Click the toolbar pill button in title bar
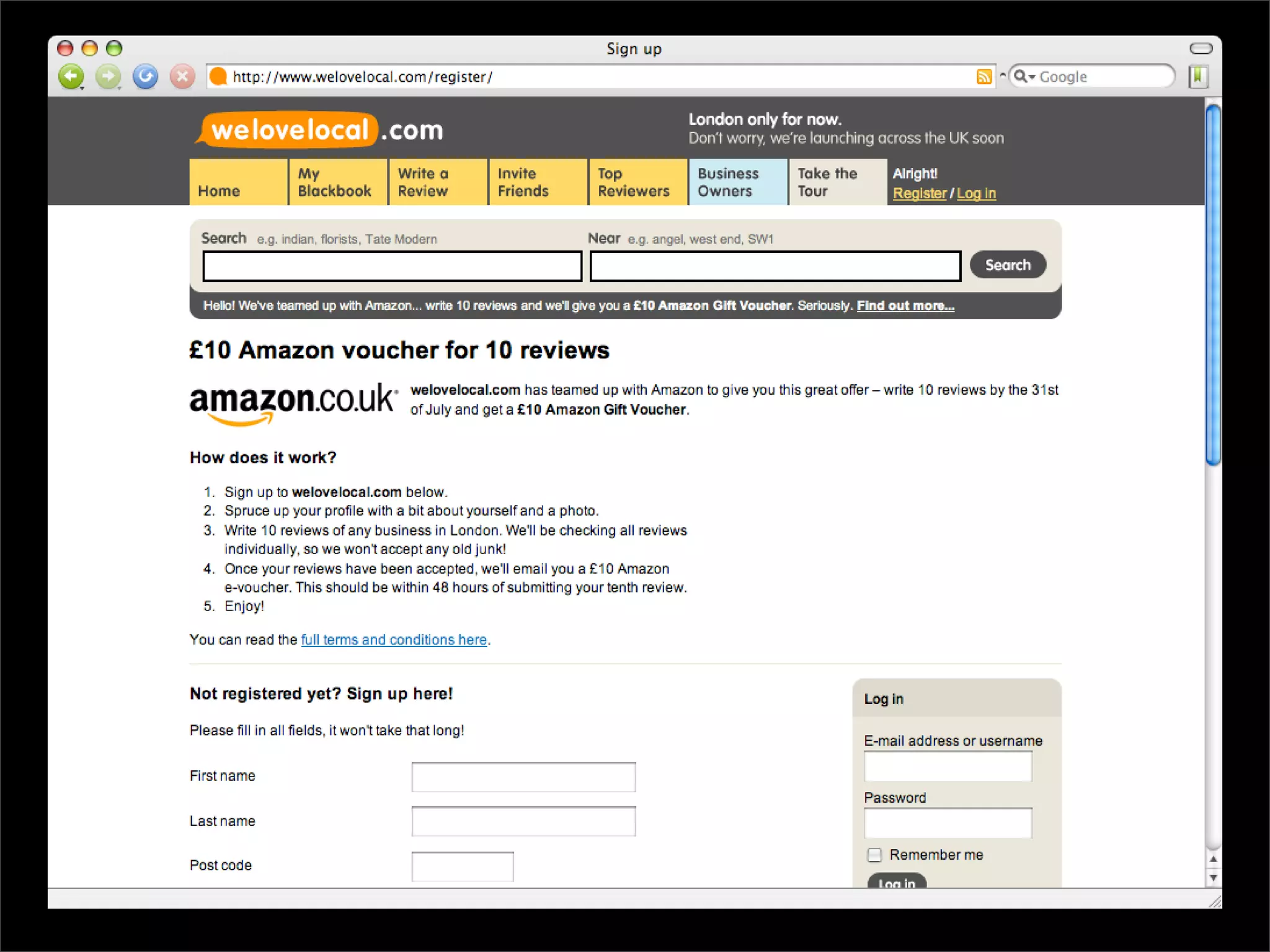The width and height of the screenshot is (1270, 952). [x=1201, y=48]
